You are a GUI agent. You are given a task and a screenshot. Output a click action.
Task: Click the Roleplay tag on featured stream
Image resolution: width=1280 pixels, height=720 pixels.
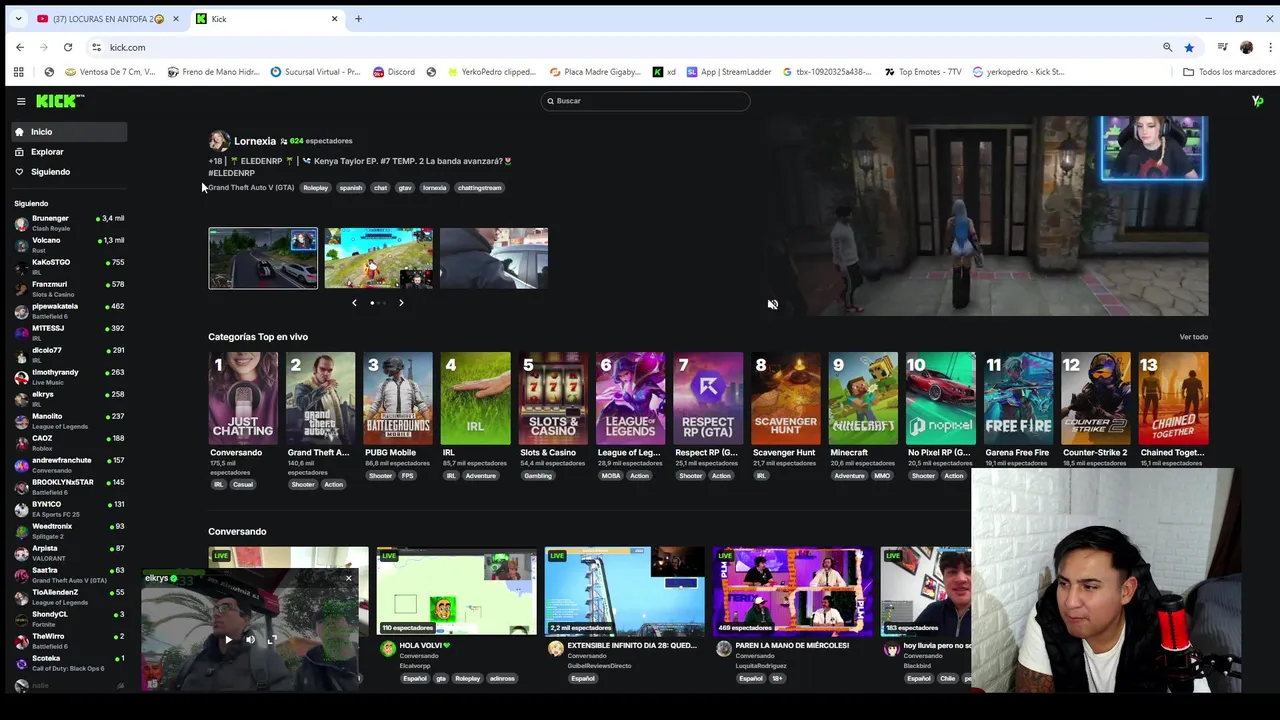316,188
